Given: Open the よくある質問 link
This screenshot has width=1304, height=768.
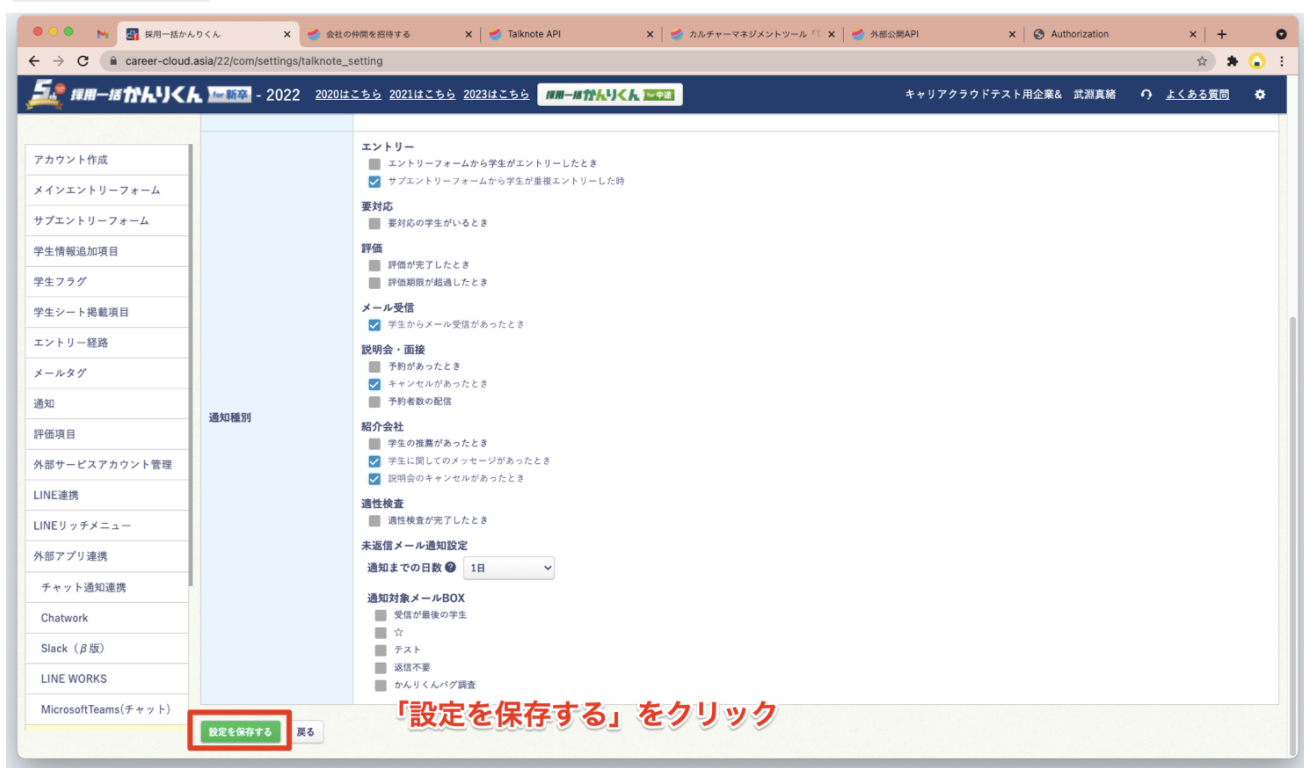Looking at the screenshot, I should tap(1200, 93).
